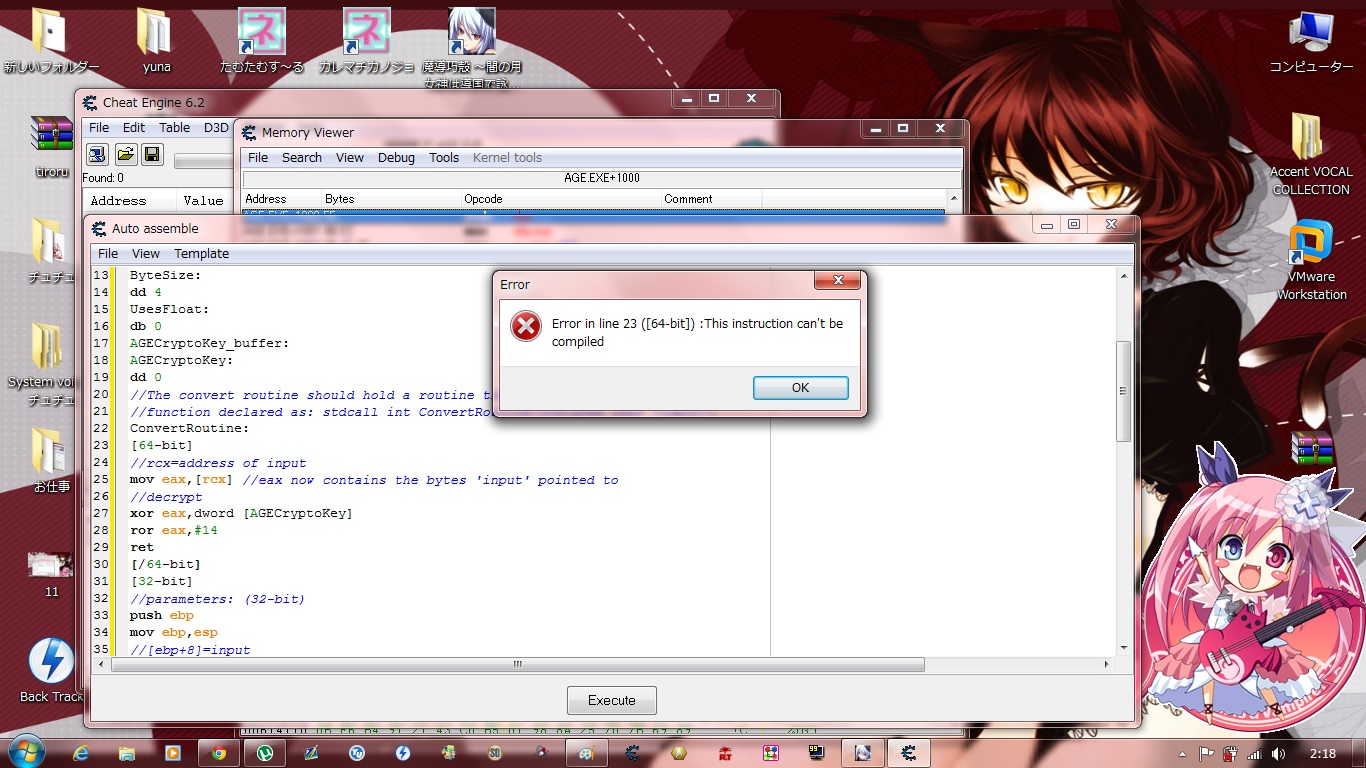Click the open process icon in Cheat Engine
Image resolution: width=1366 pixels, height=768 pixels.
(97, 154)
